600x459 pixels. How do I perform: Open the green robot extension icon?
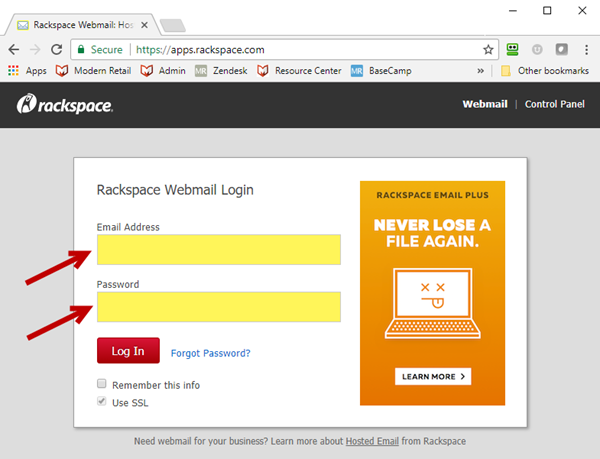pyautogui.click(x=512, y=49)
